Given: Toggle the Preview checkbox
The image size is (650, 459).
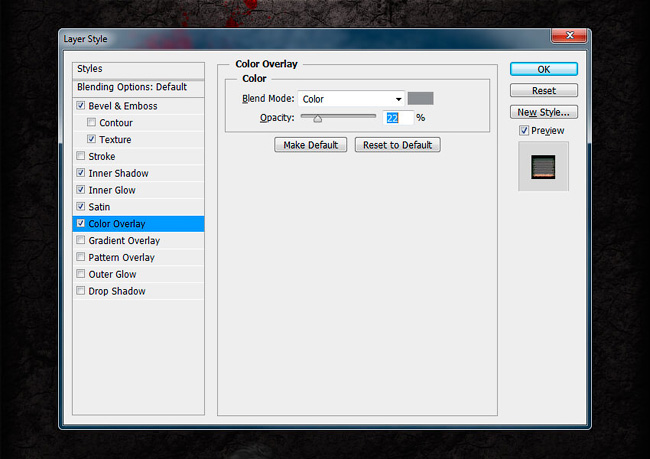Looking at the screenshot, I should [524, 131].
